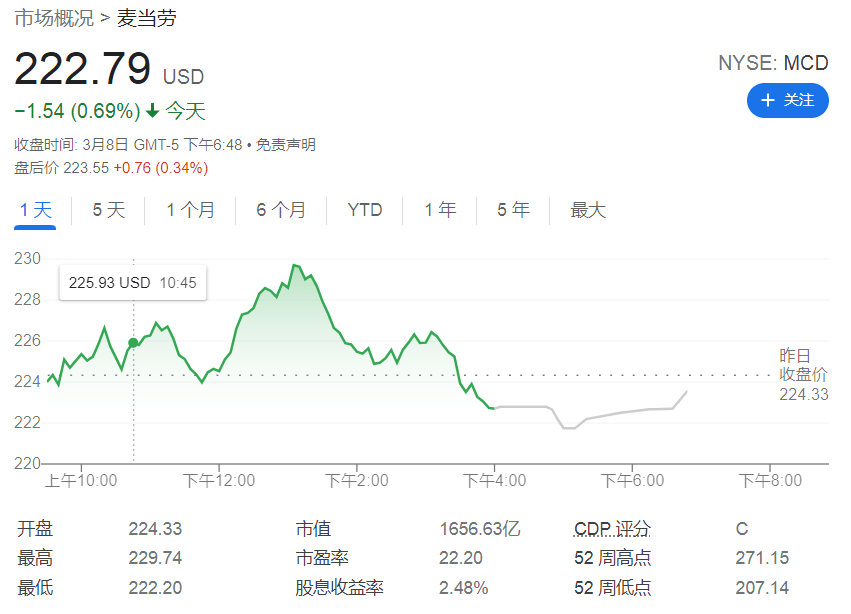
Task: Click the 免责声明 disclaimer link
Action: click(285, 145)
